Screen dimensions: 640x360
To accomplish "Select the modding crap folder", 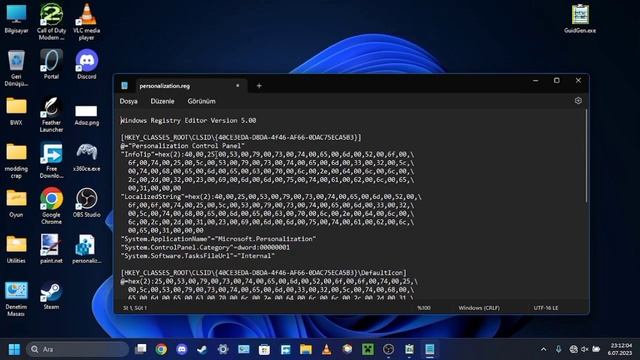I will (16, 160).
